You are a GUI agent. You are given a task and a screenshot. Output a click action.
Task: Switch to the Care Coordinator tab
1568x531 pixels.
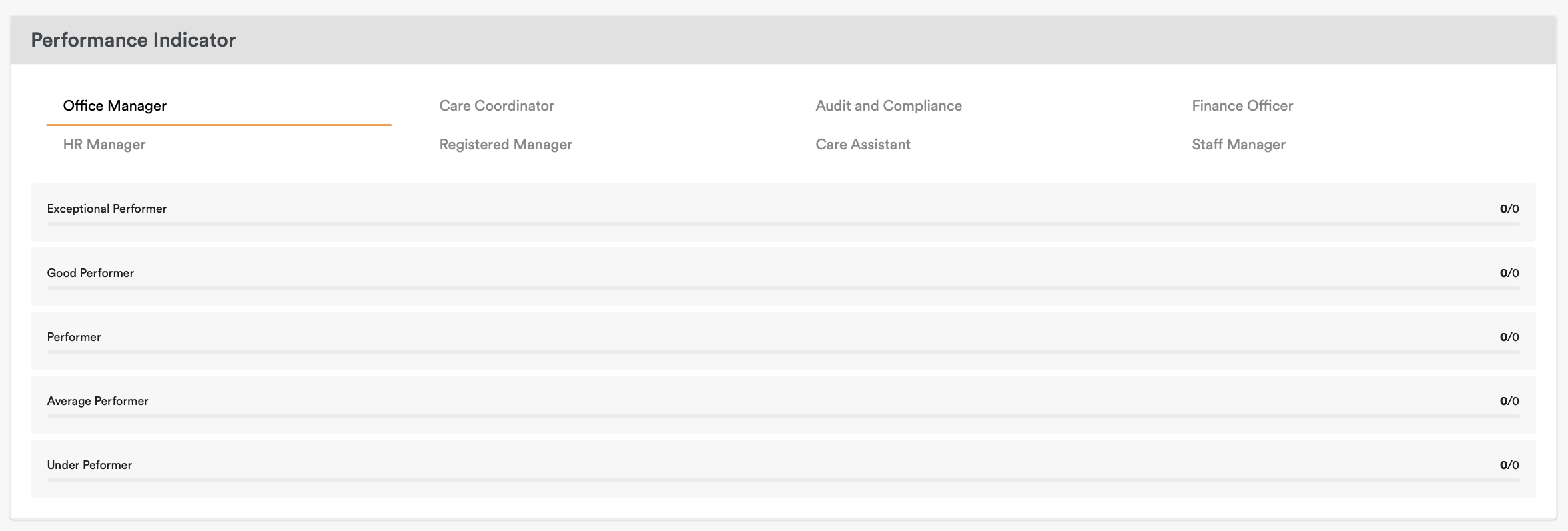496,106
